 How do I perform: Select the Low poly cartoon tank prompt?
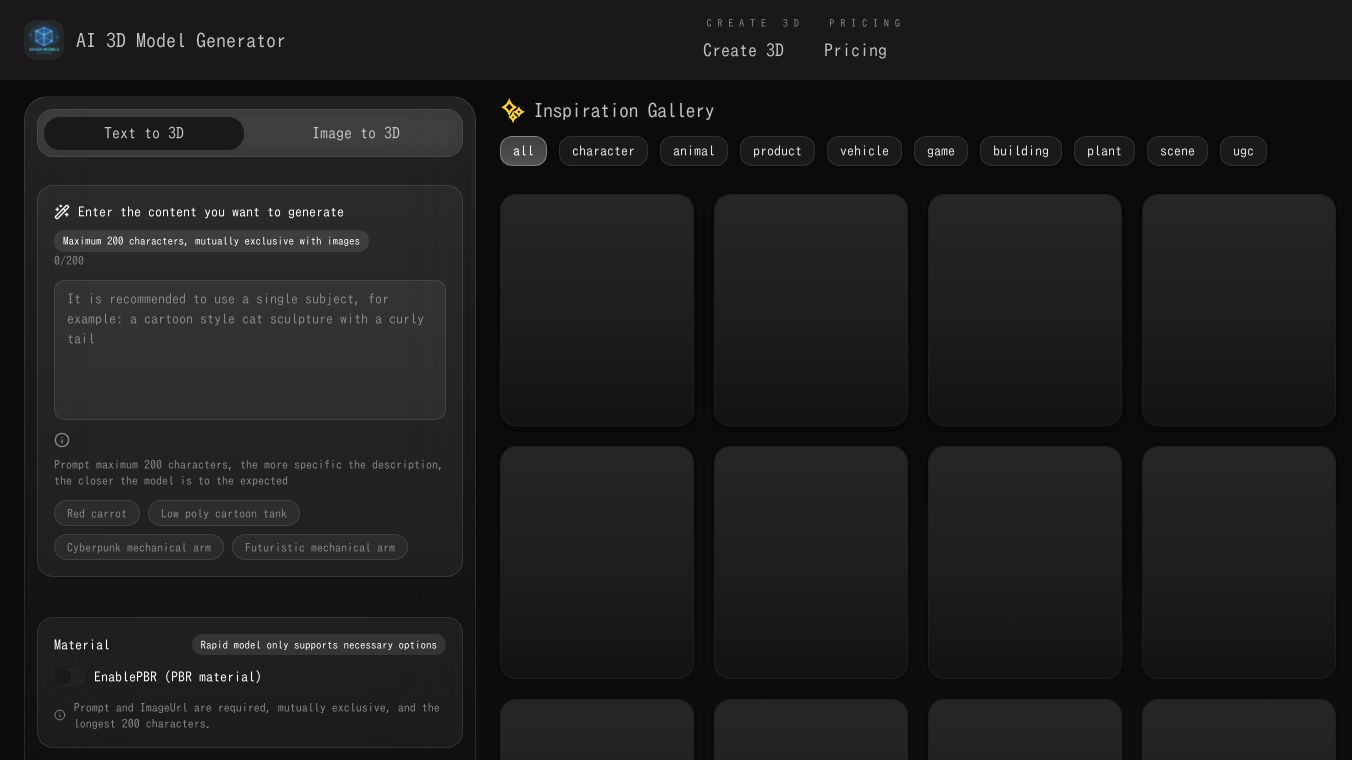click(x=224, y=513)
